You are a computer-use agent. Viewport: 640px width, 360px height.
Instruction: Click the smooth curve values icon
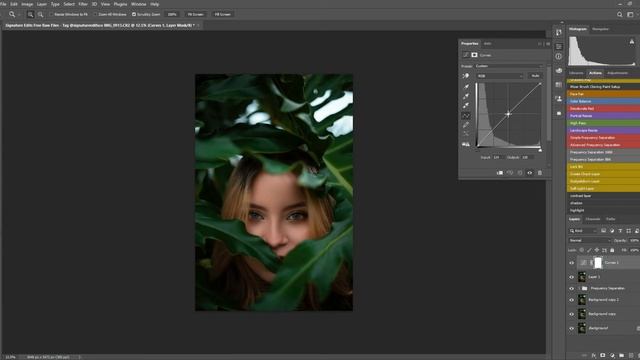[x=466, y=134]
